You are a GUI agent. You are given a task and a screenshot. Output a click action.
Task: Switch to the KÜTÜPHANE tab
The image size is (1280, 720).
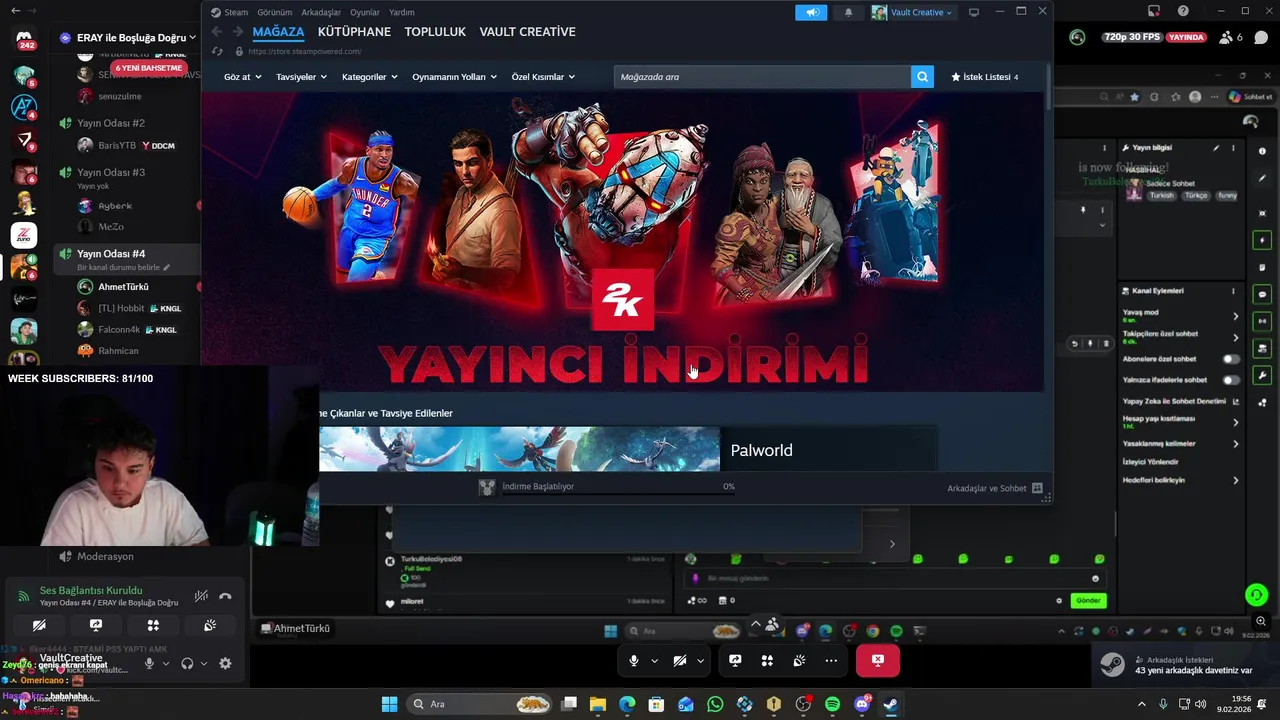point(354,32)
